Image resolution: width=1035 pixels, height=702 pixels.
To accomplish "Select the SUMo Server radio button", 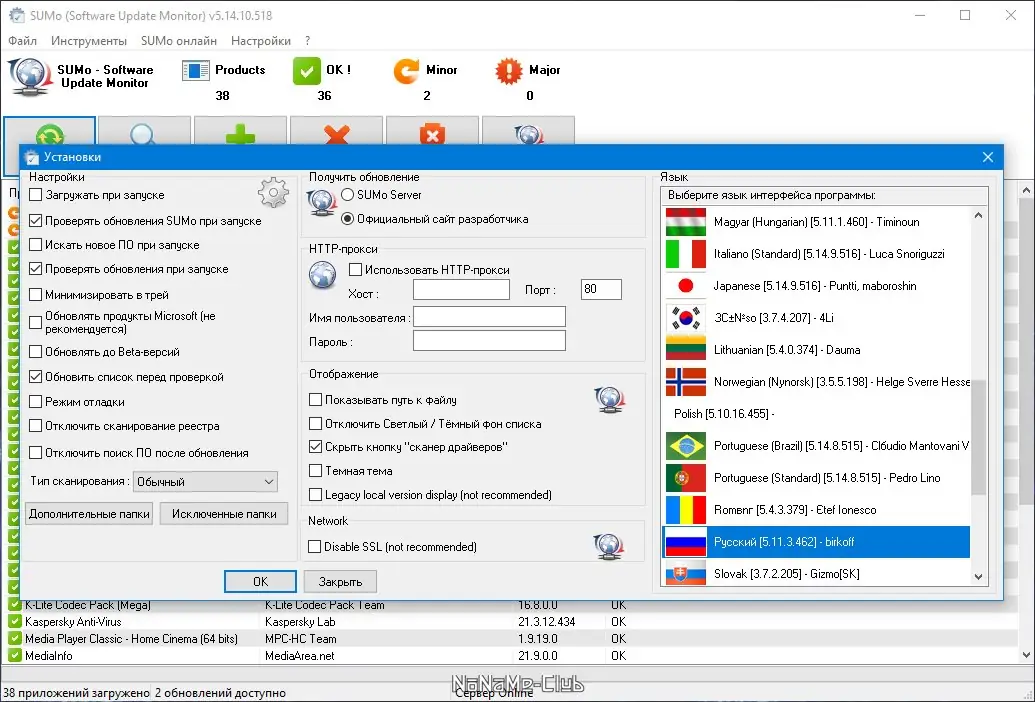I will click(347, 195).
